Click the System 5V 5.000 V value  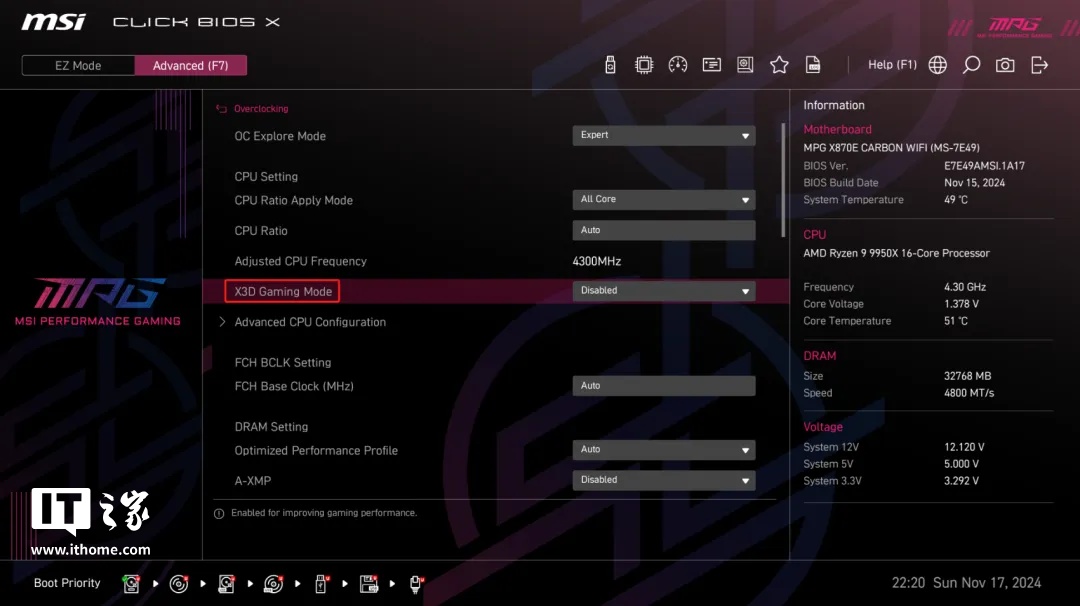[961, 464]
